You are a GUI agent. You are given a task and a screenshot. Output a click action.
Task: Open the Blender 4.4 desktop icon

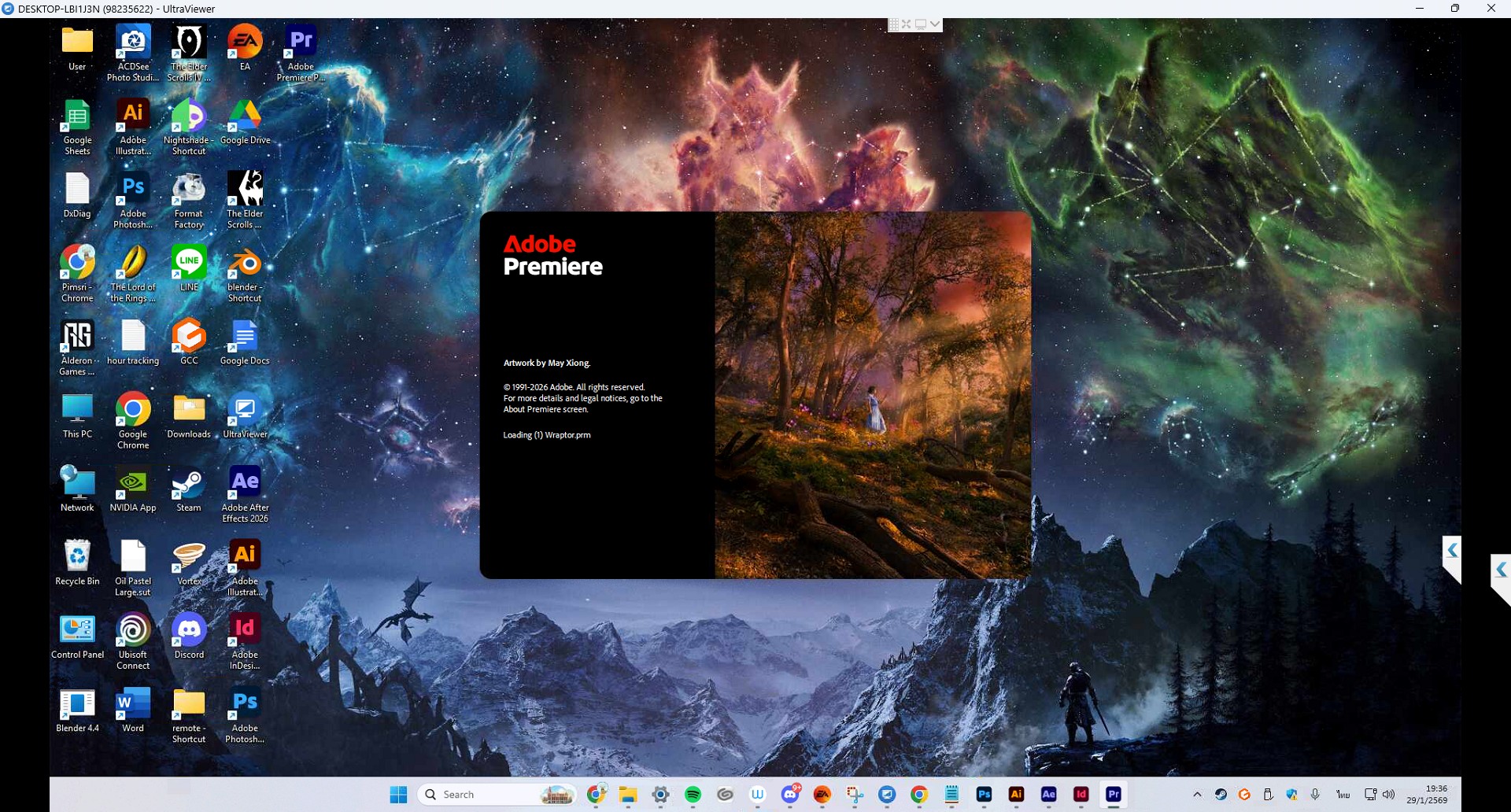(77, 710)
